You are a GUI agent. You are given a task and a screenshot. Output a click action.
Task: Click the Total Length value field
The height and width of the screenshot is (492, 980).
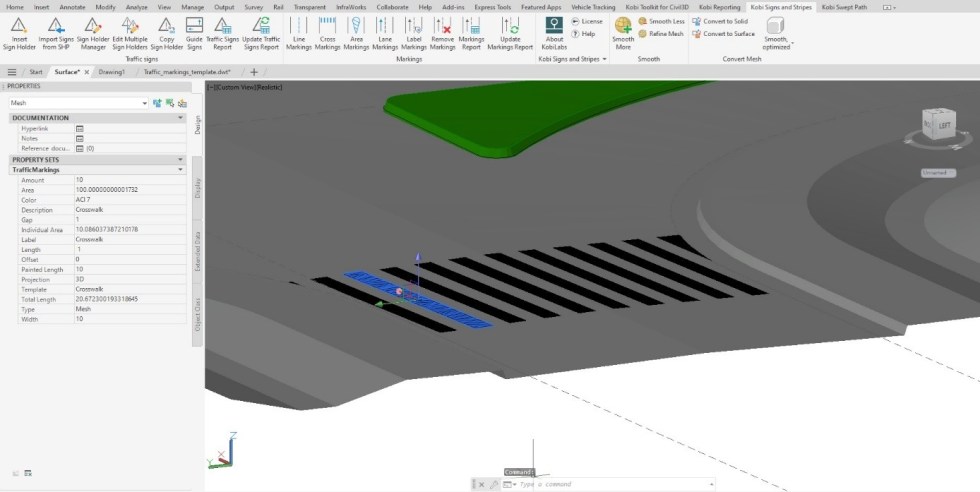(x=130, y=299)
